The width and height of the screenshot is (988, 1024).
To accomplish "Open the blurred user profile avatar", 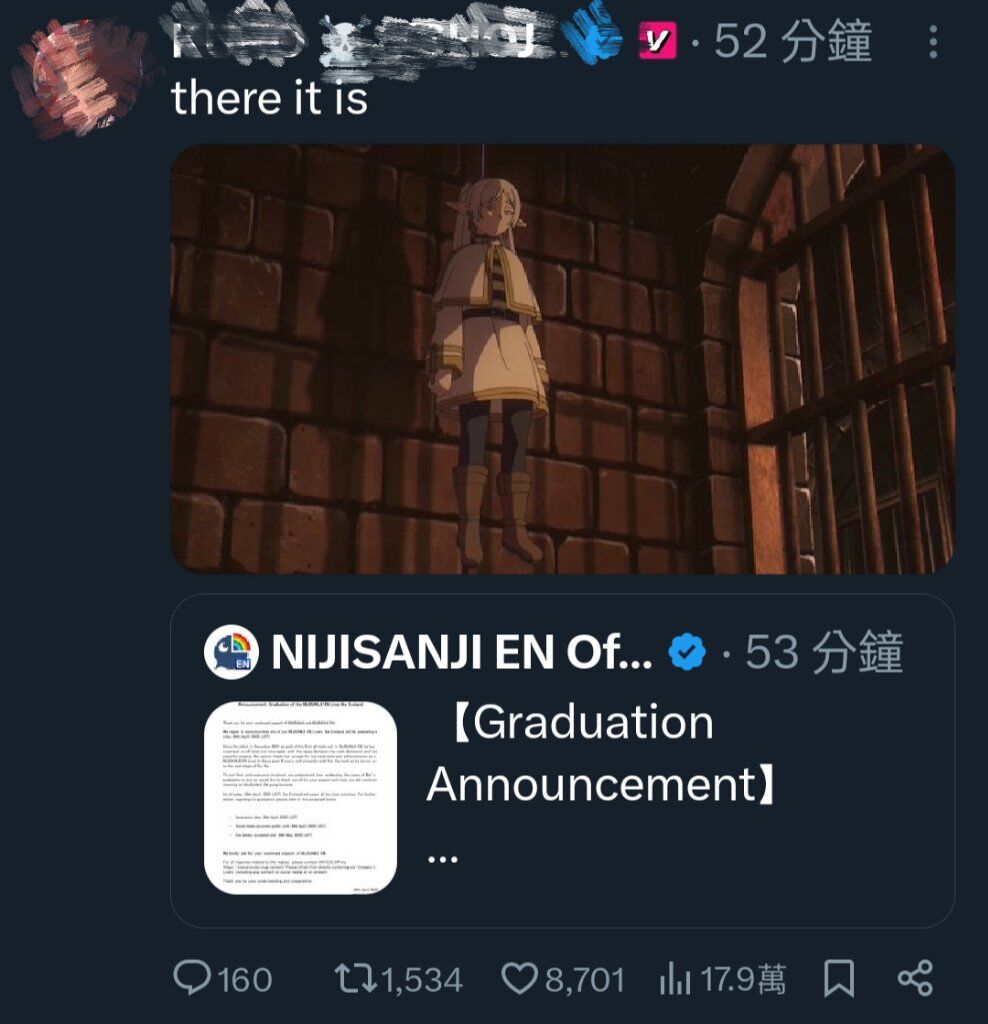I will point(82,77).
